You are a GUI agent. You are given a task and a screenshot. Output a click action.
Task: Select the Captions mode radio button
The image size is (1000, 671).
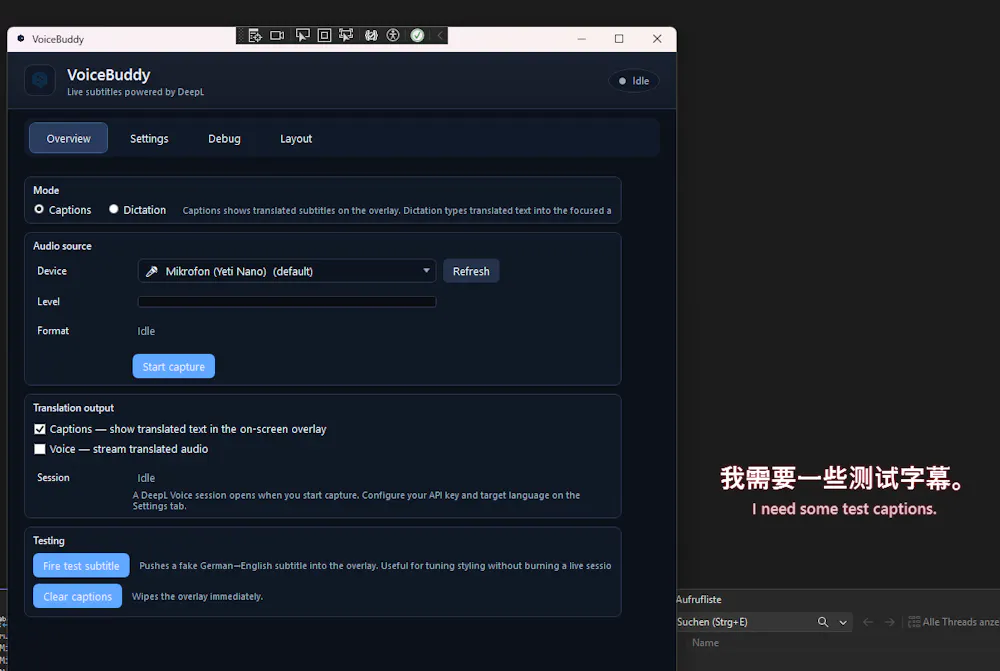39,209
